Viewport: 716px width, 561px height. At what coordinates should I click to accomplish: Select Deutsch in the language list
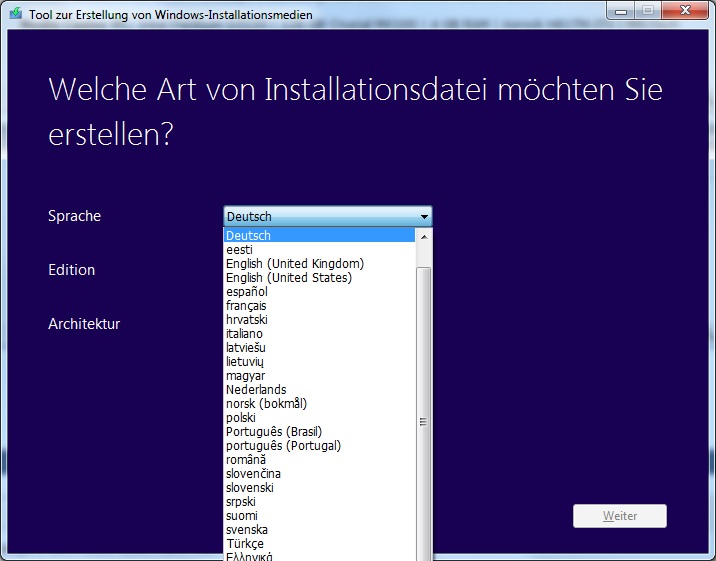320,236
